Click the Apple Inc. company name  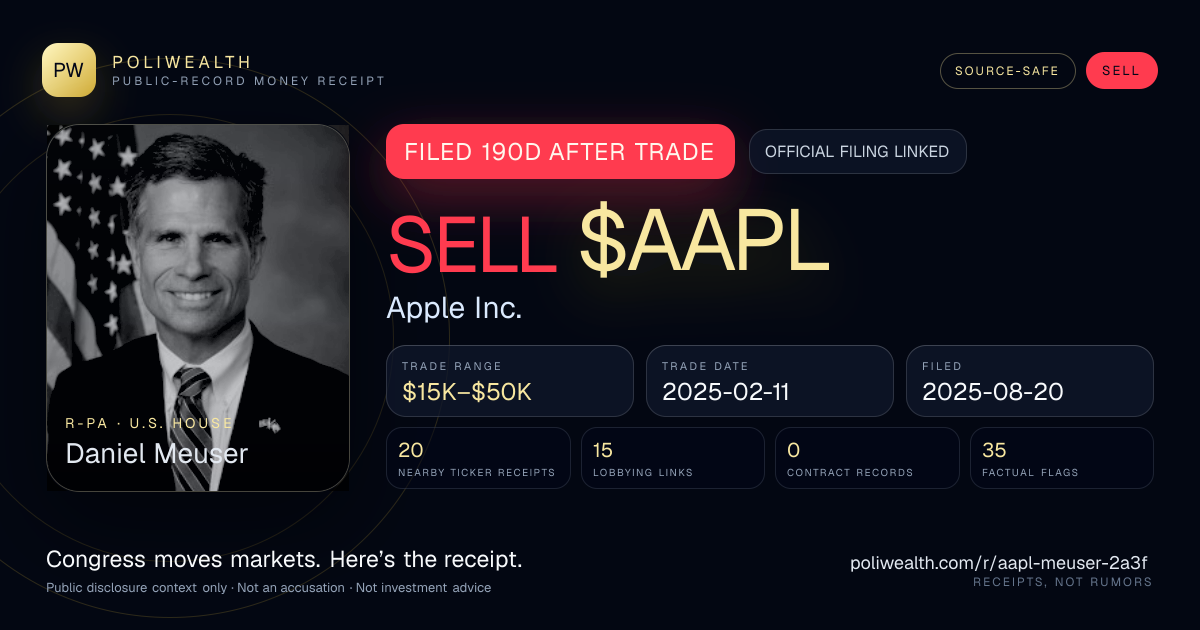click(454, 308)
